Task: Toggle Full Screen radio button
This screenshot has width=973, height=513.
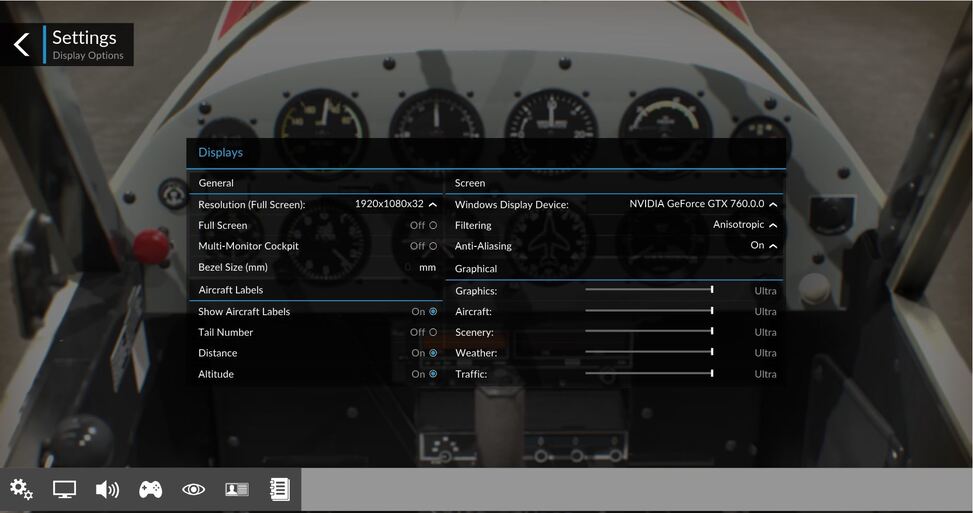Action: click(x=432, y=225)
